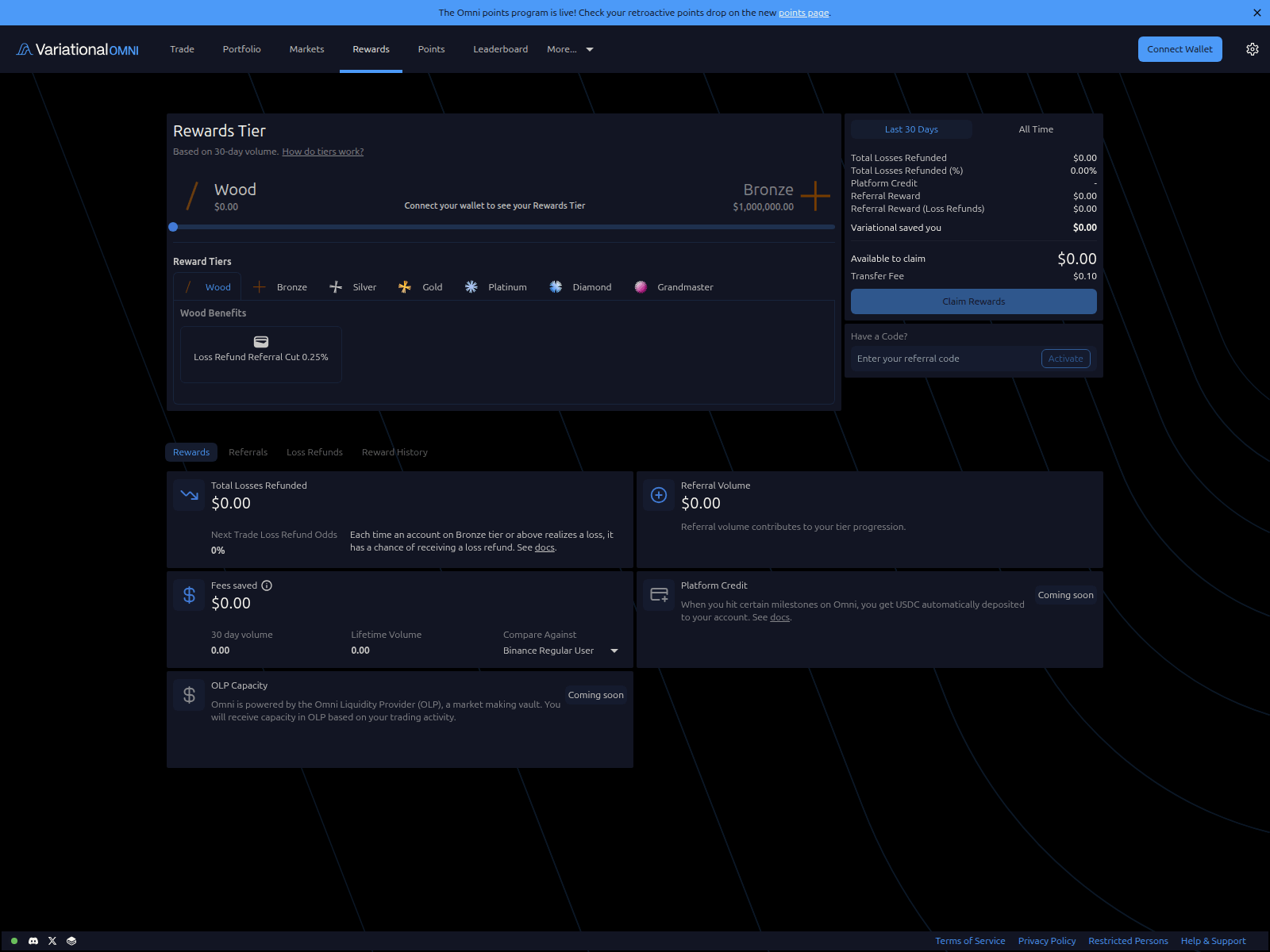Viewport: 1270px width, 952px height.
Task: Switch to the Reward History sub-tab
Action: point(394,452)
